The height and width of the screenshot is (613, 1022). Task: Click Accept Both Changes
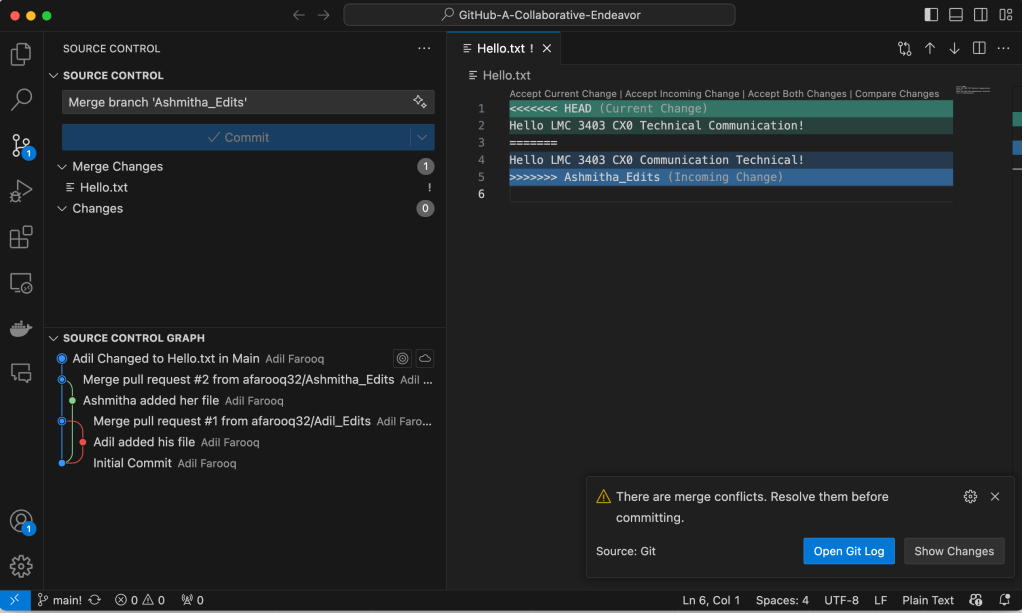coord(797,94)
